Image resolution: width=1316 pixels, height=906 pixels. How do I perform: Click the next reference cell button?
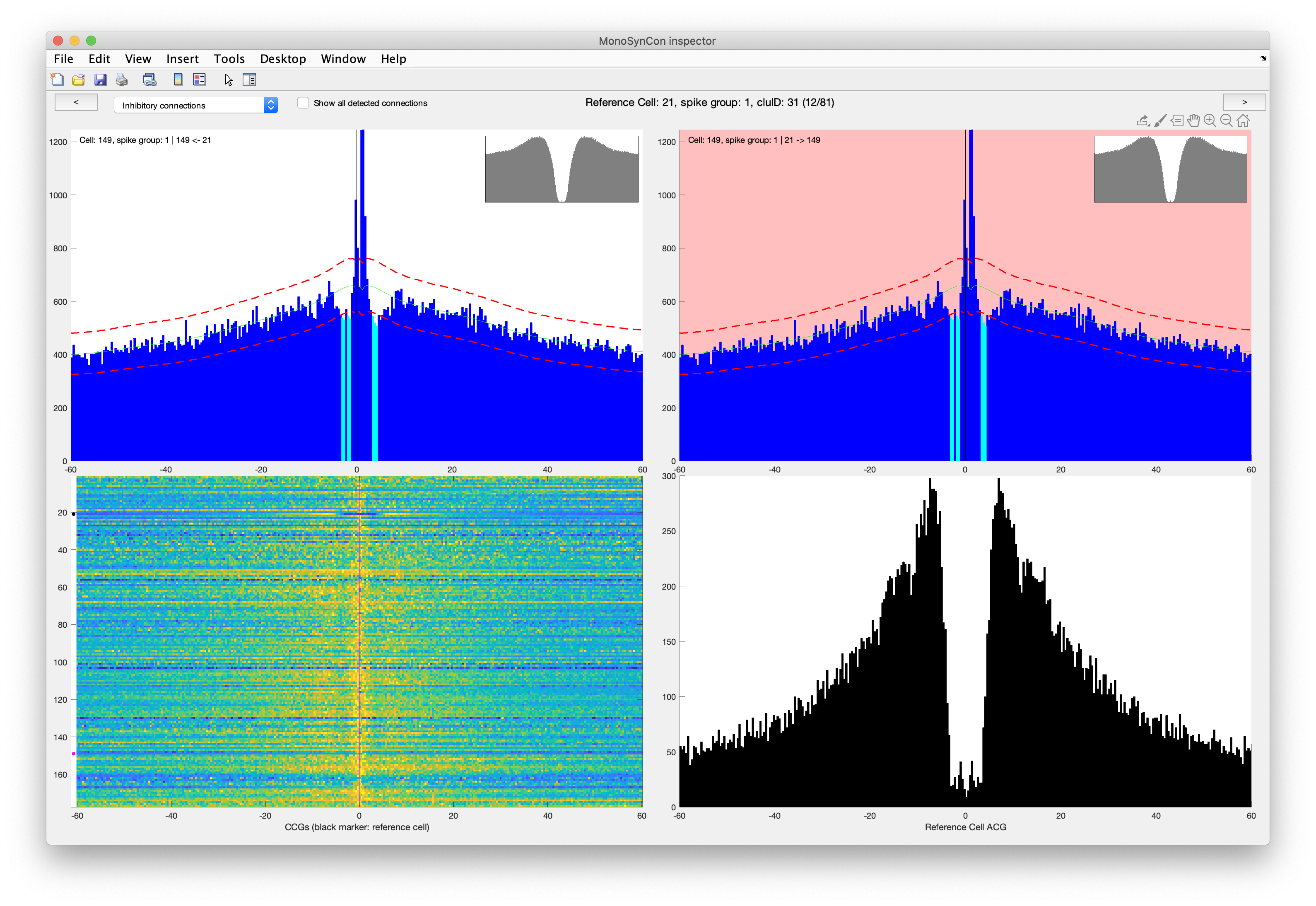[x=1244, y=102]
